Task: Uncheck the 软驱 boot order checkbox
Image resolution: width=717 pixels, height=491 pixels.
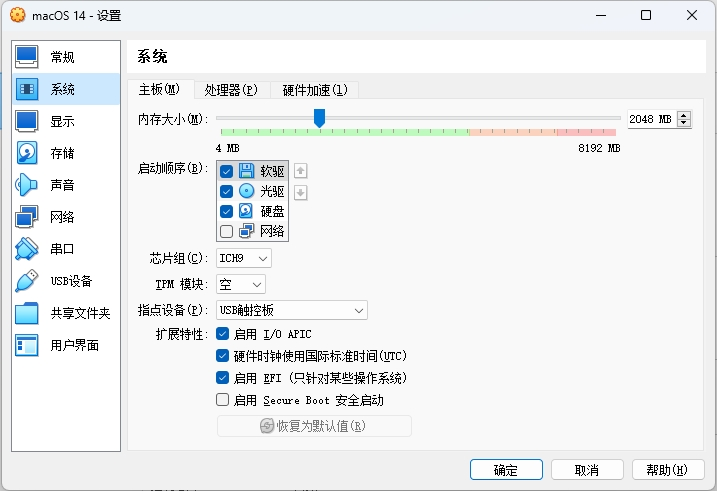Action: (x=226, y=171)
